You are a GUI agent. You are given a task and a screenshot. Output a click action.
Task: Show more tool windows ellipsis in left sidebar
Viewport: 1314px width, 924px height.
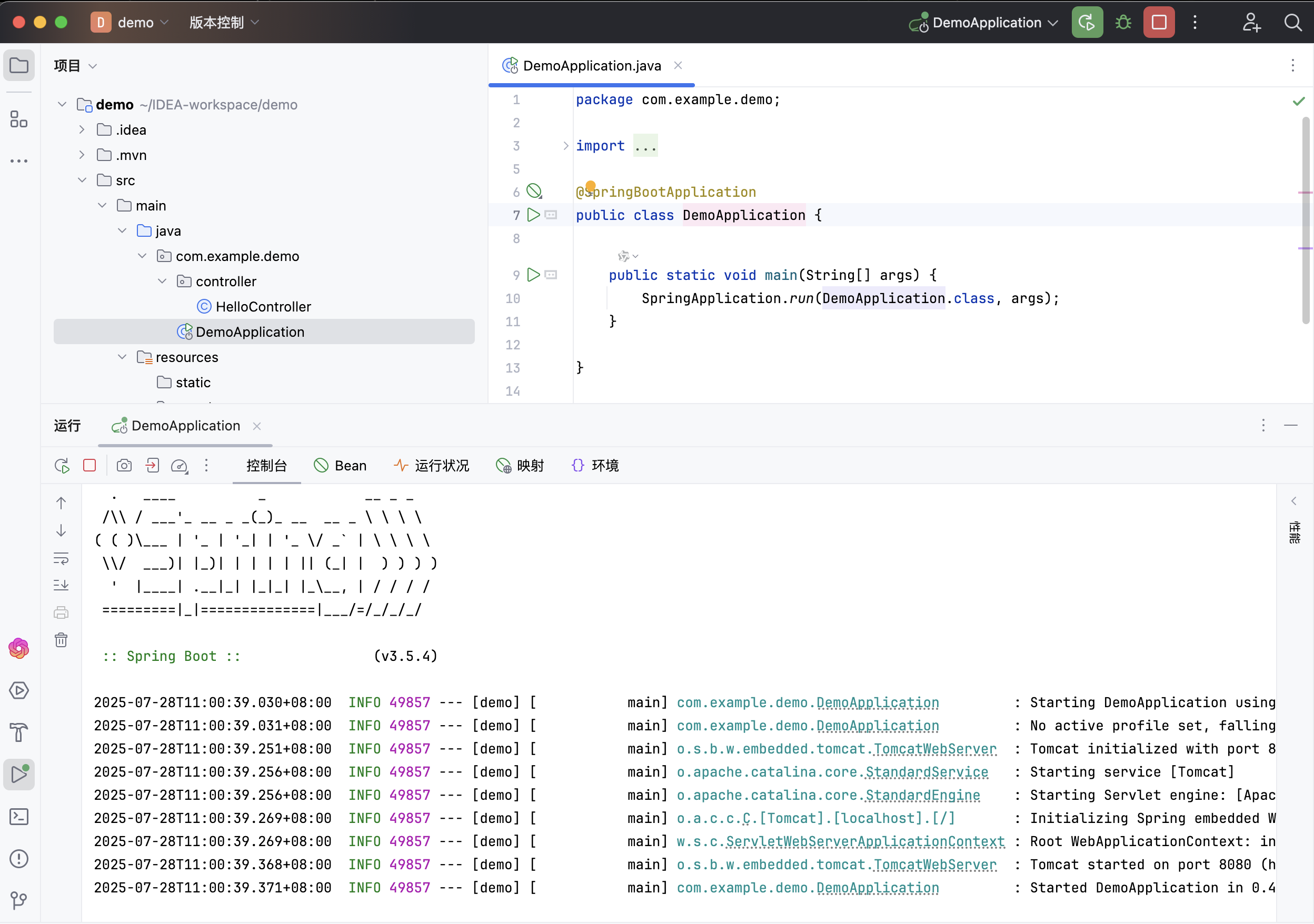coord(19,161)
